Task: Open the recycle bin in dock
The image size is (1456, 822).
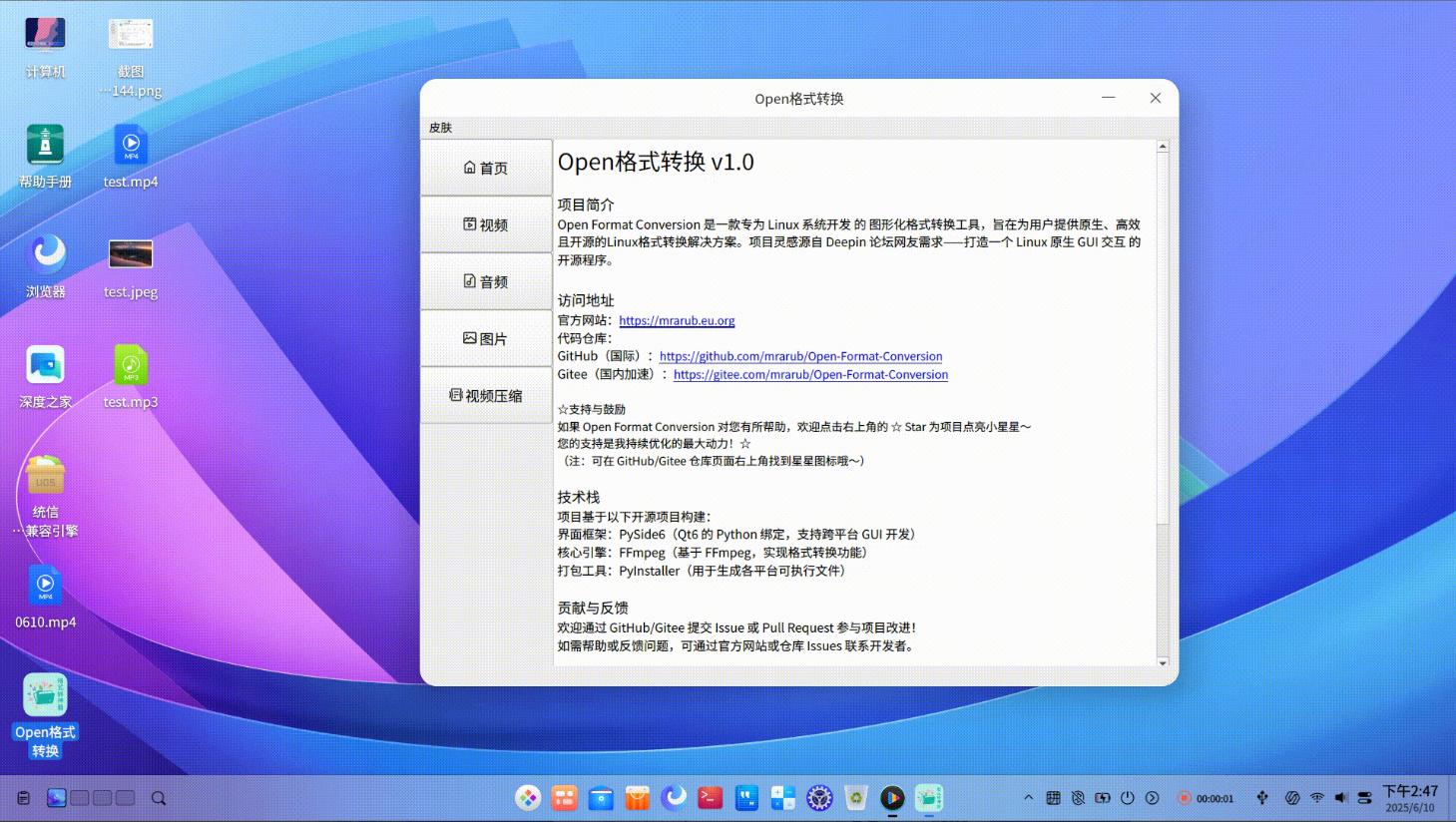Action: coord(855,798)
